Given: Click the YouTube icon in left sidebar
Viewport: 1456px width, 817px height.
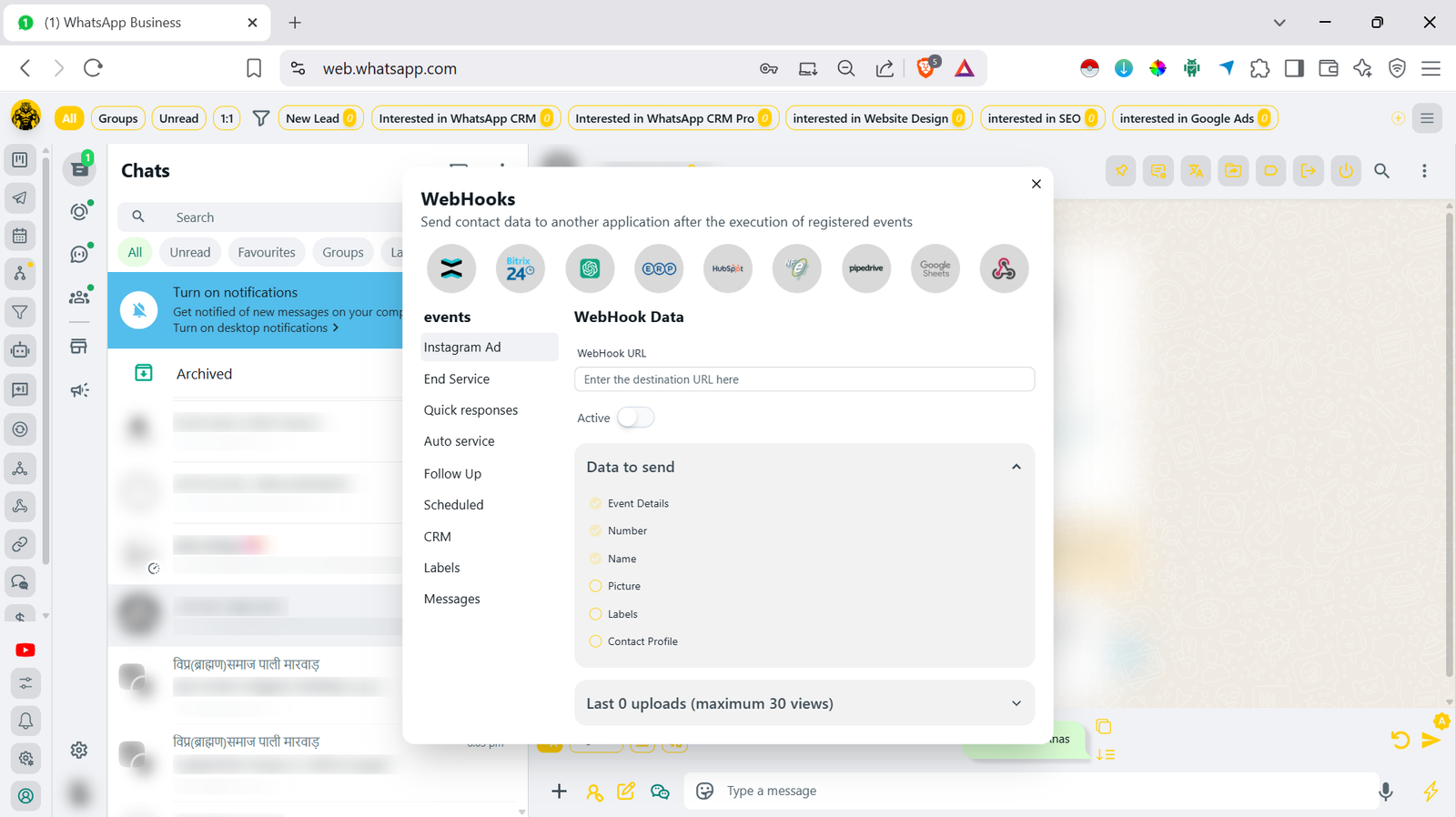Looking at the screenshot, I should 25,650.
